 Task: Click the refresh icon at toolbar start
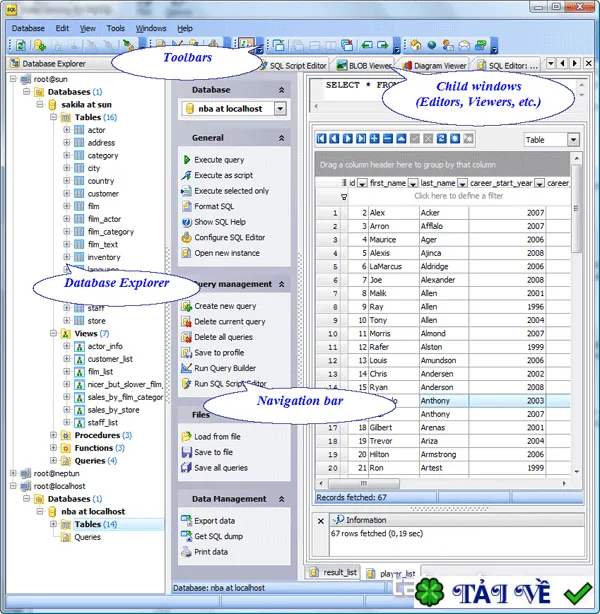click(21, 45)
